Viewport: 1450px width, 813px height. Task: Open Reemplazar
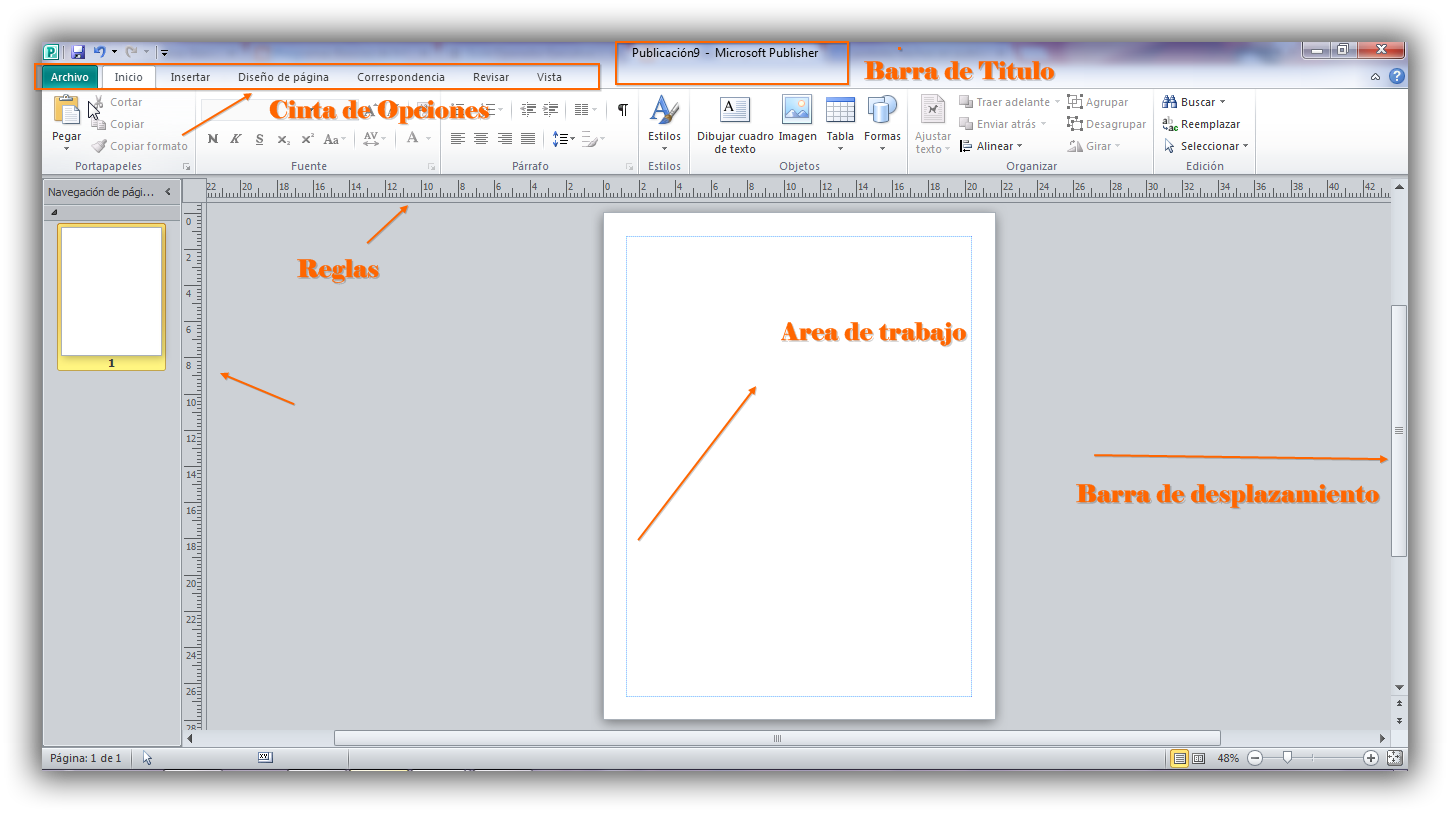pyautogui.click(x=1199, y=123)
